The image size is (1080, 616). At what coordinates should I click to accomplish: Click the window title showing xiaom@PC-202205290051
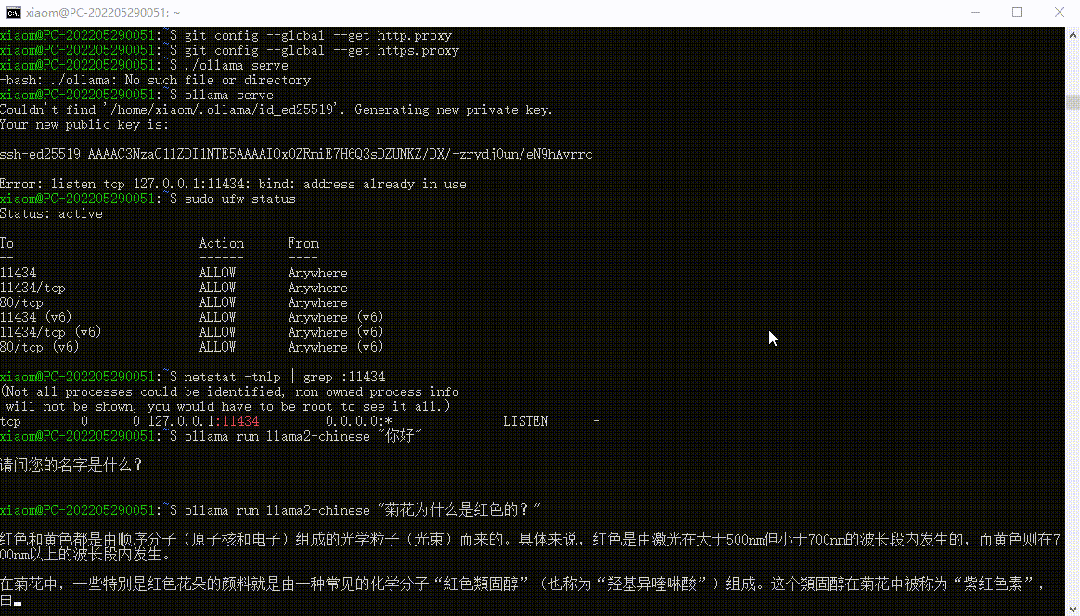105,11
